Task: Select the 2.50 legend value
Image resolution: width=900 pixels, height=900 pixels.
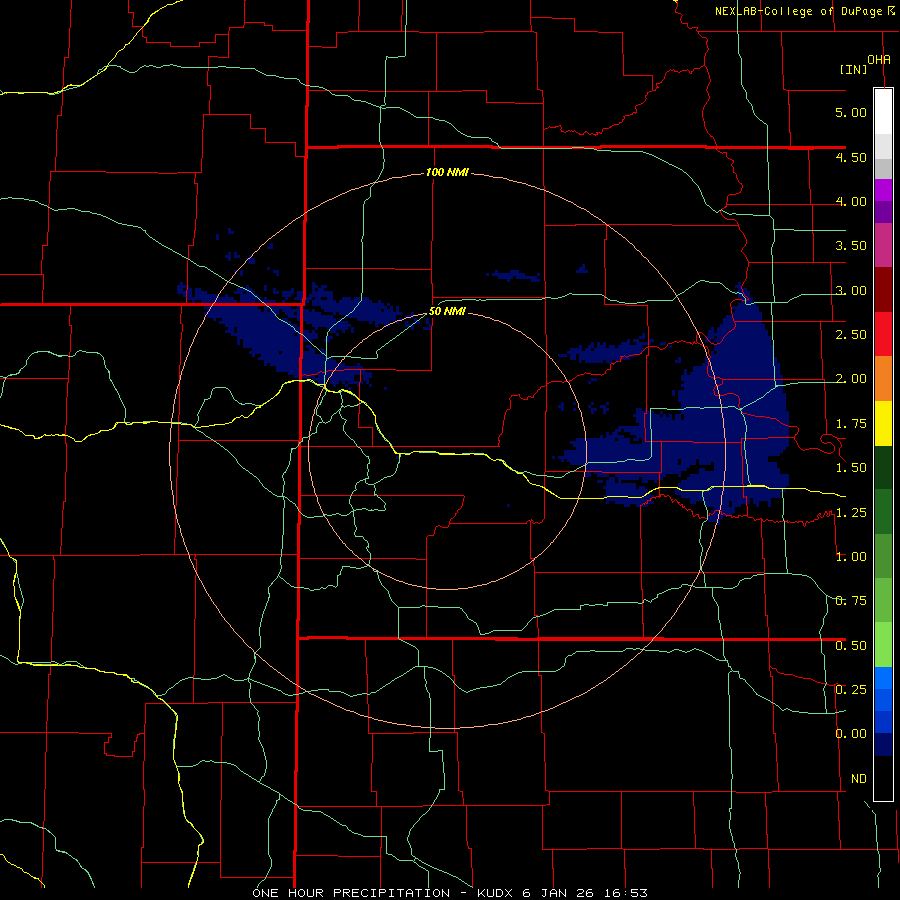Action: 851,335
